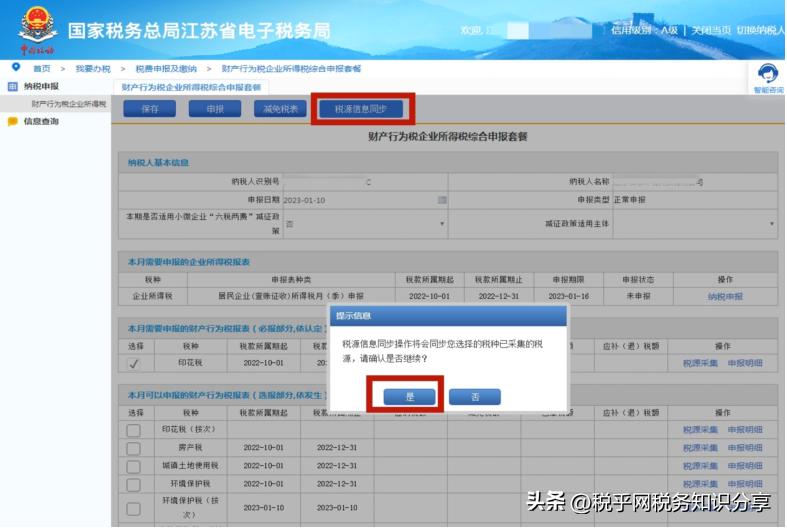Check the 印花税（按次） checkbox

click(134, 430)
